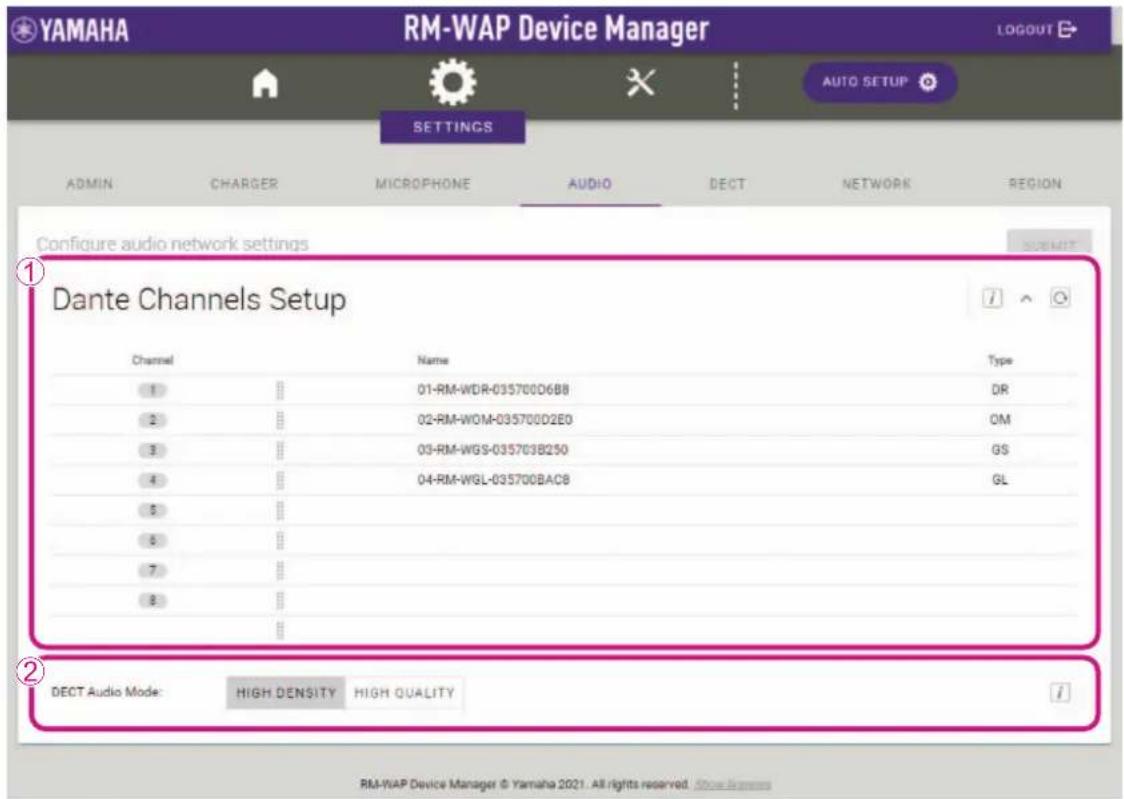Go to the Home icon
Viewport: 1124px width, 799px height.
pyautogui.click(x=265, y=83)
